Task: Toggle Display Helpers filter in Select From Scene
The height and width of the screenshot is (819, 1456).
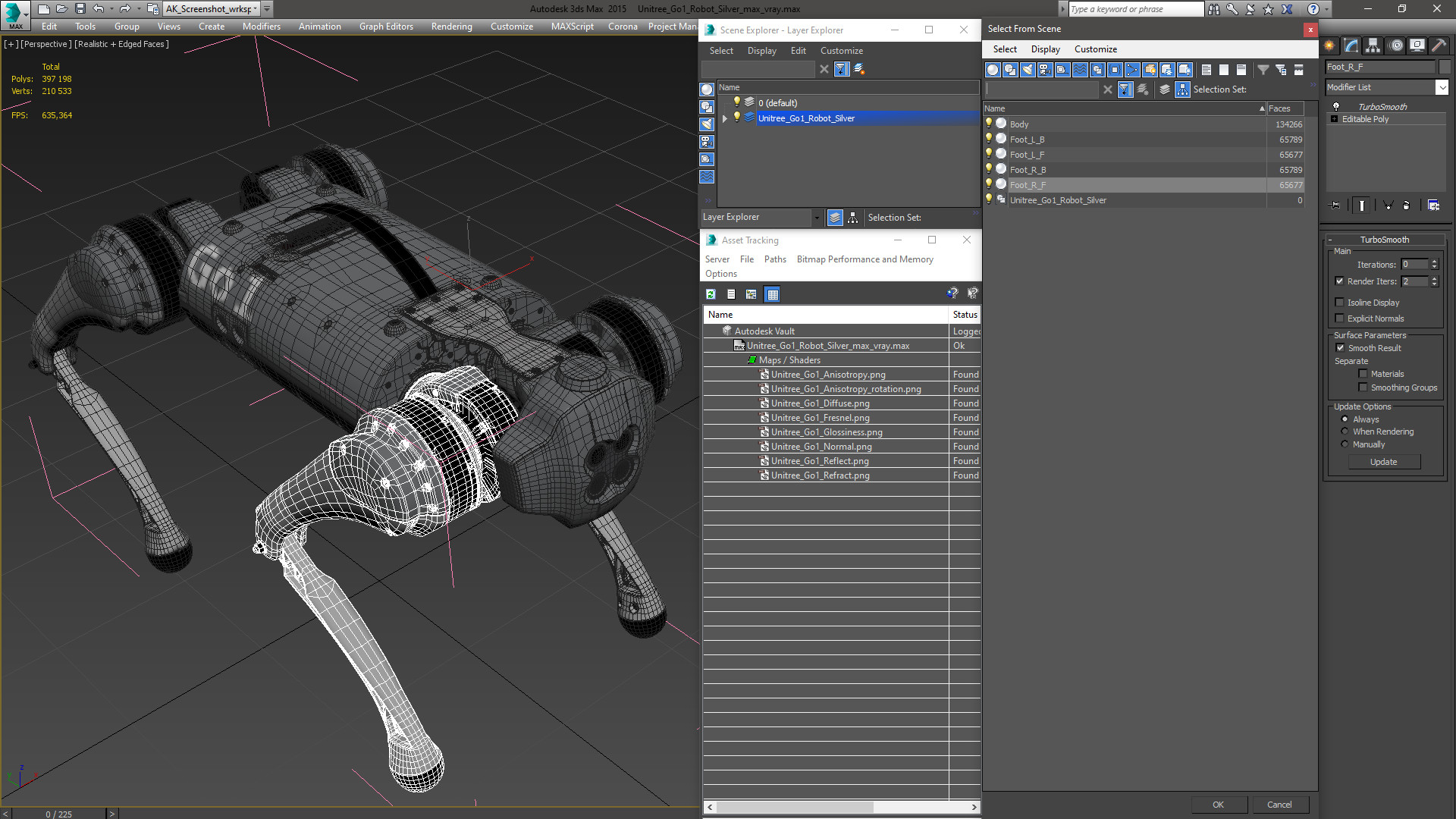Action: (1062, 70)
